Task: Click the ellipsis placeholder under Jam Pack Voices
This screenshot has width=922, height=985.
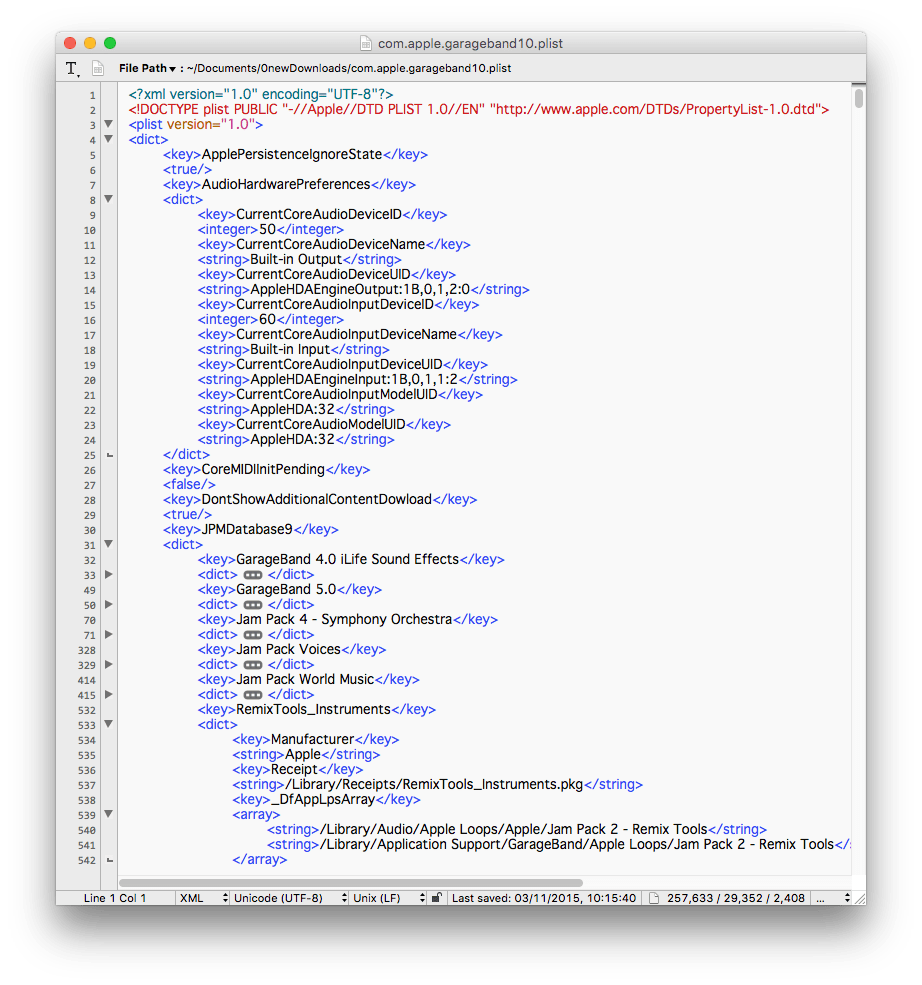Action: 253,665
